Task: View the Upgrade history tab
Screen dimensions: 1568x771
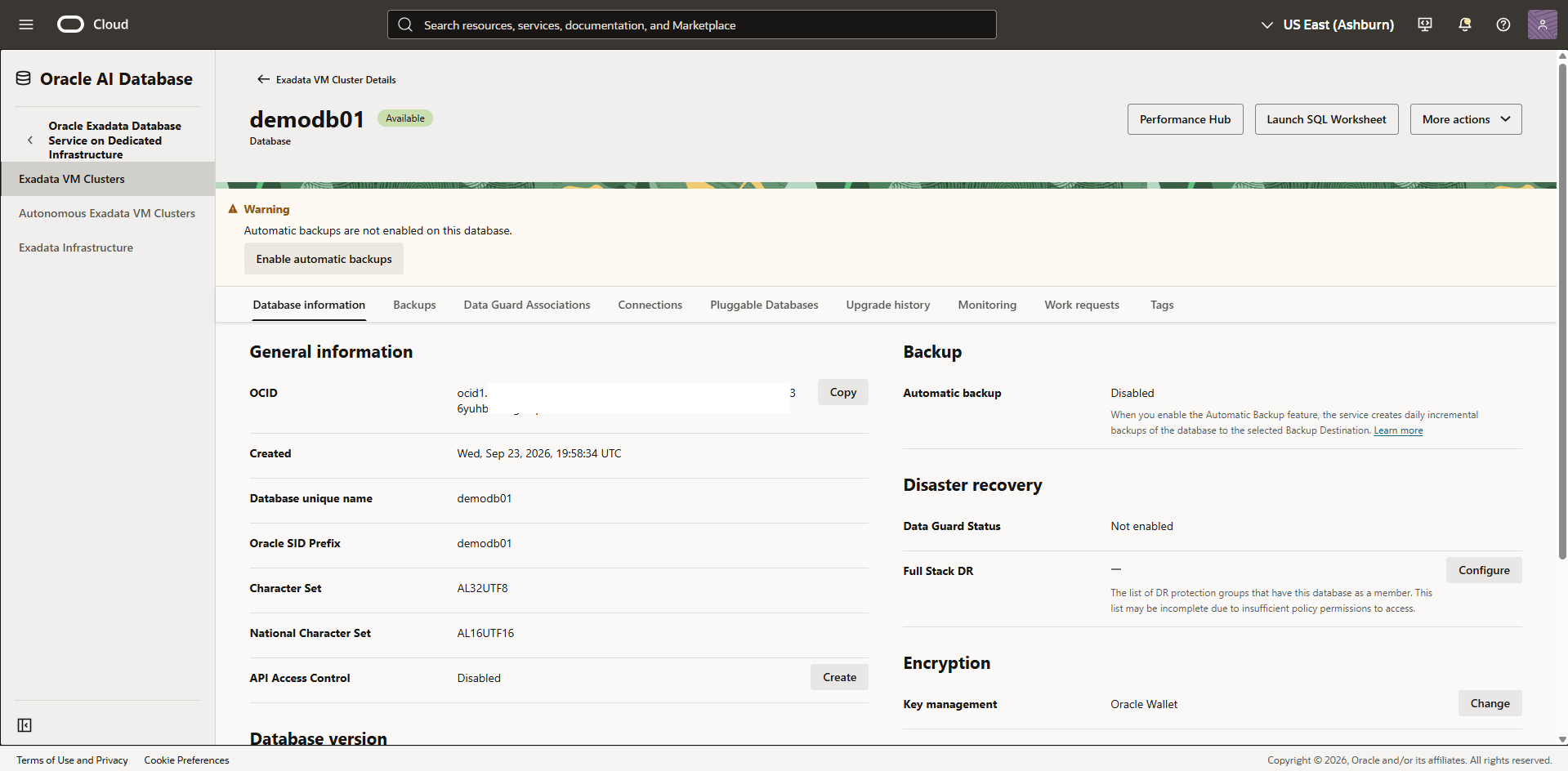Action: tap(888, 305)
